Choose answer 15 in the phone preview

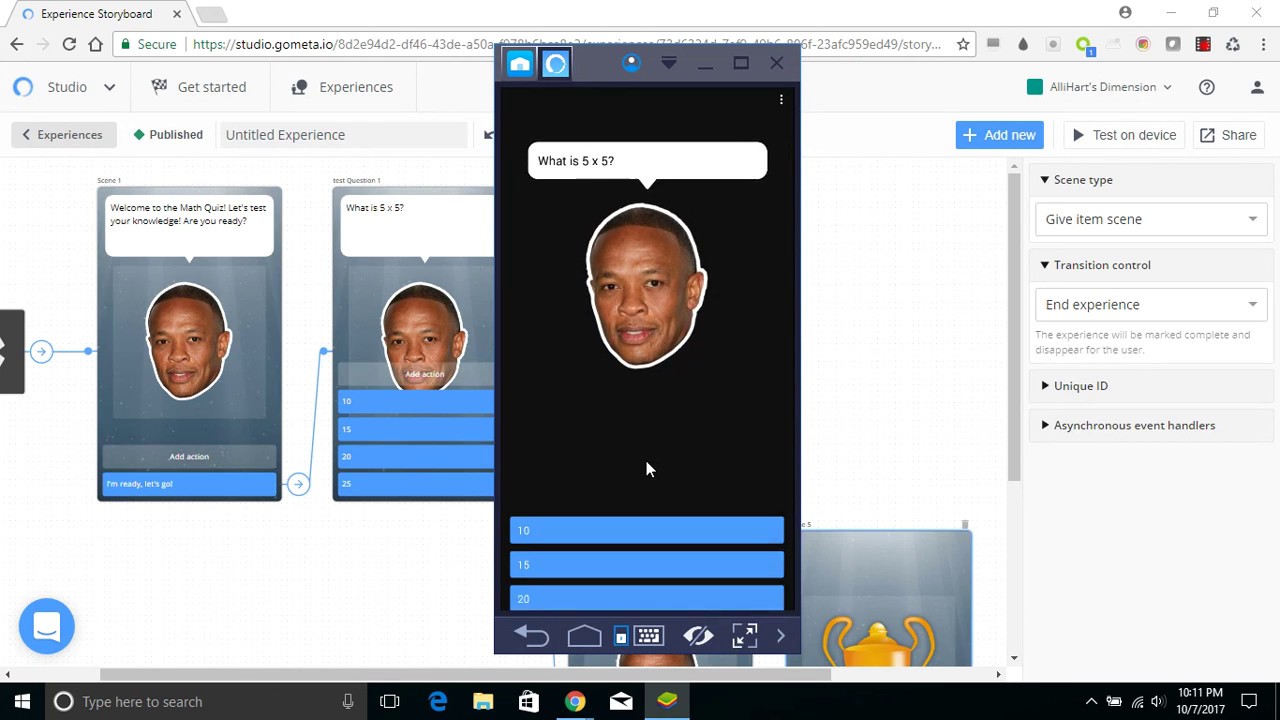pyautogui.click(x=647, y=565)
